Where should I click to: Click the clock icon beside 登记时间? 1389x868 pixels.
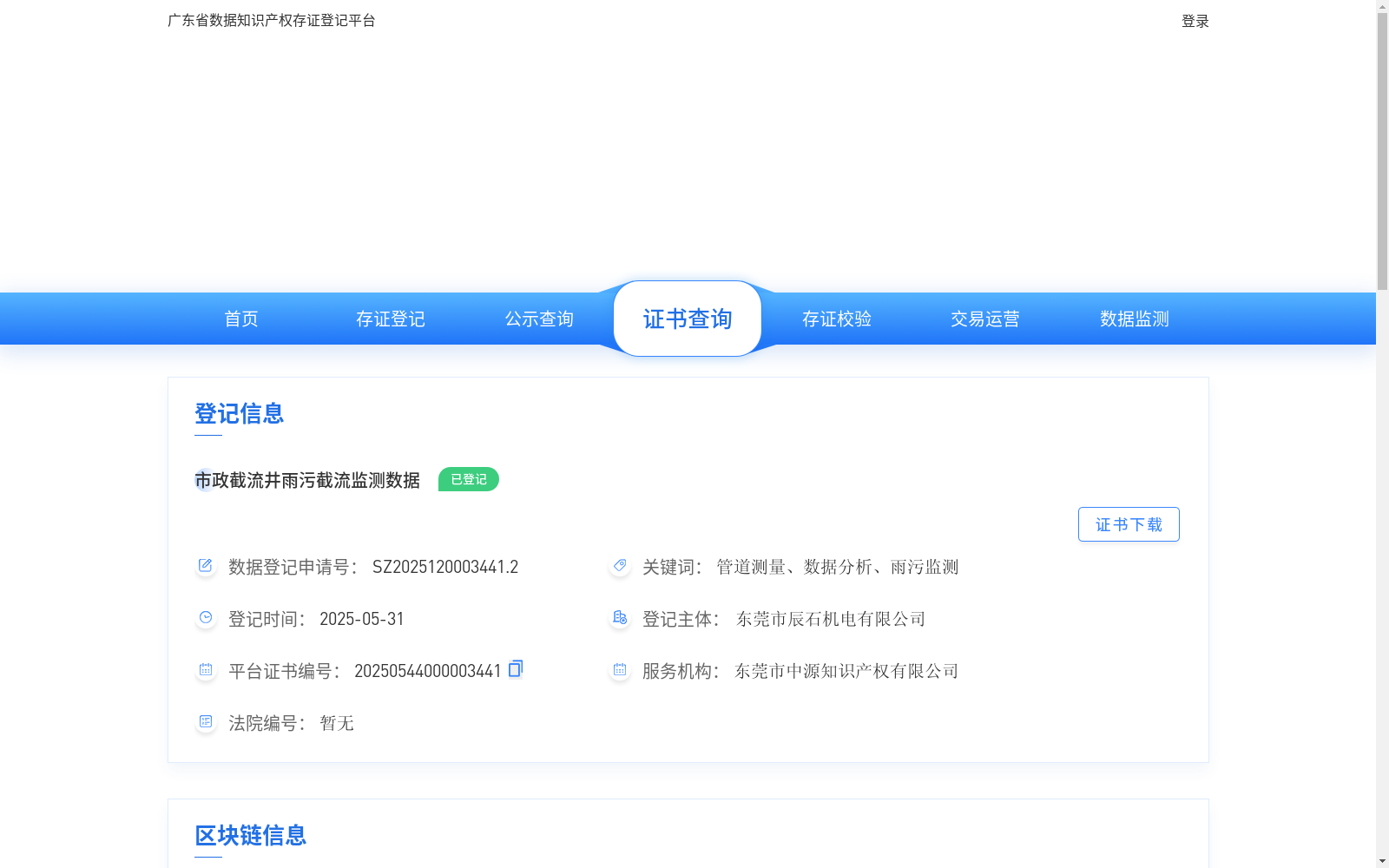coord(206,618)
